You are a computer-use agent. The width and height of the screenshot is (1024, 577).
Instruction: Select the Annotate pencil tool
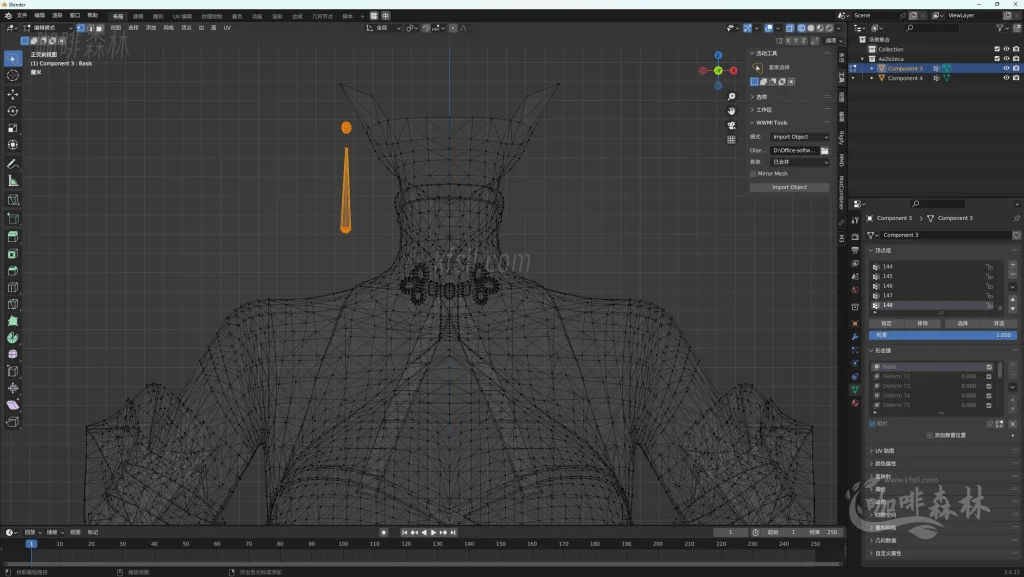click(12, 164)
